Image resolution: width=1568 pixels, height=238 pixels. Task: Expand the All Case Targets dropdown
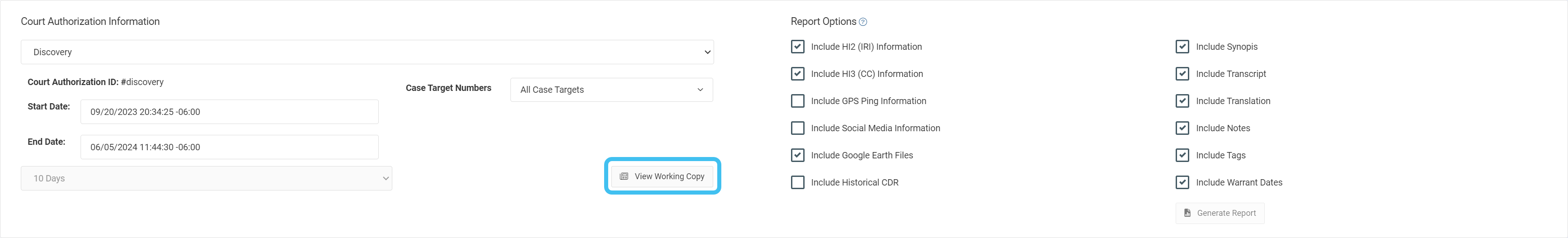tap(611, 90)
